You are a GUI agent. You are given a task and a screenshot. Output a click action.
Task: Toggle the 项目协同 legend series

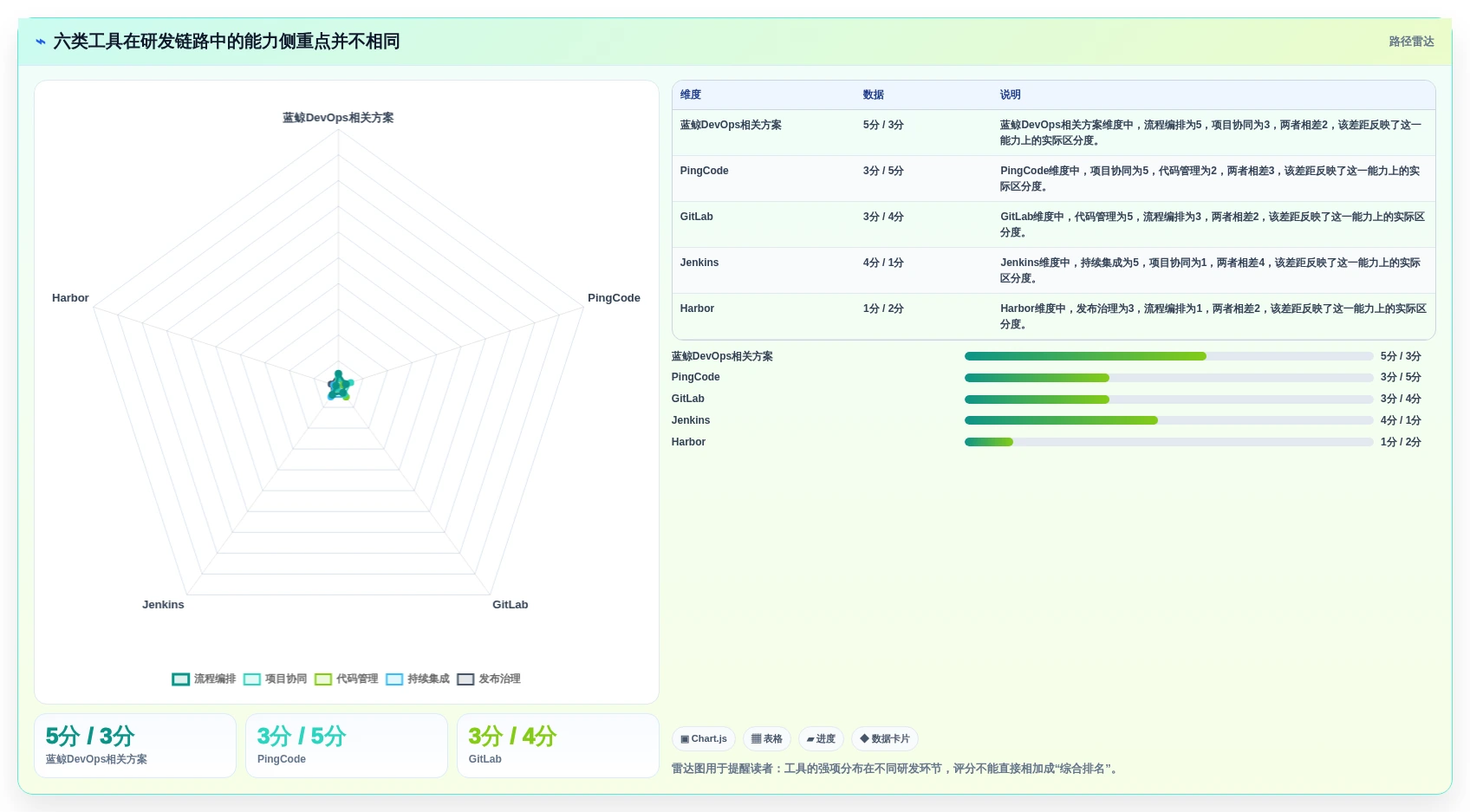click(276, 679)
